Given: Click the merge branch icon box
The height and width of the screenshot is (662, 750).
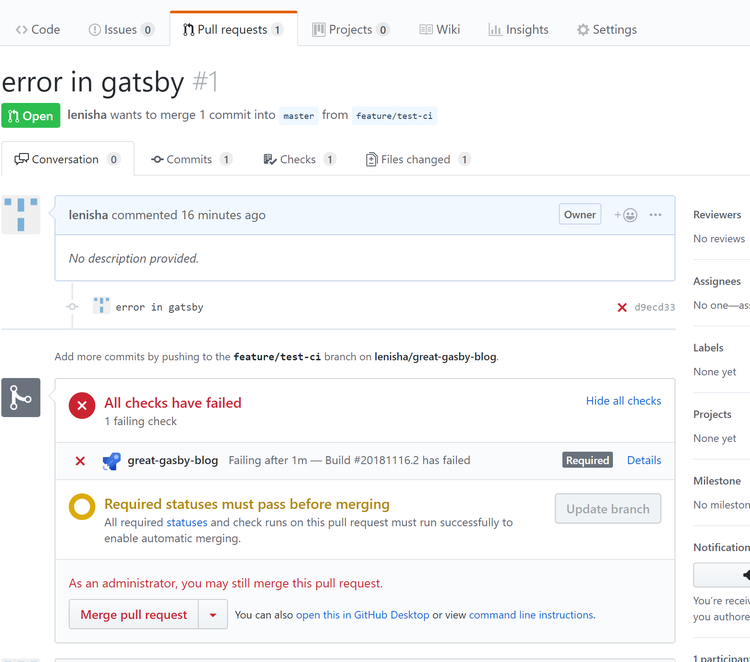Looking at the screenshot, I should click(x=21, y=397).
